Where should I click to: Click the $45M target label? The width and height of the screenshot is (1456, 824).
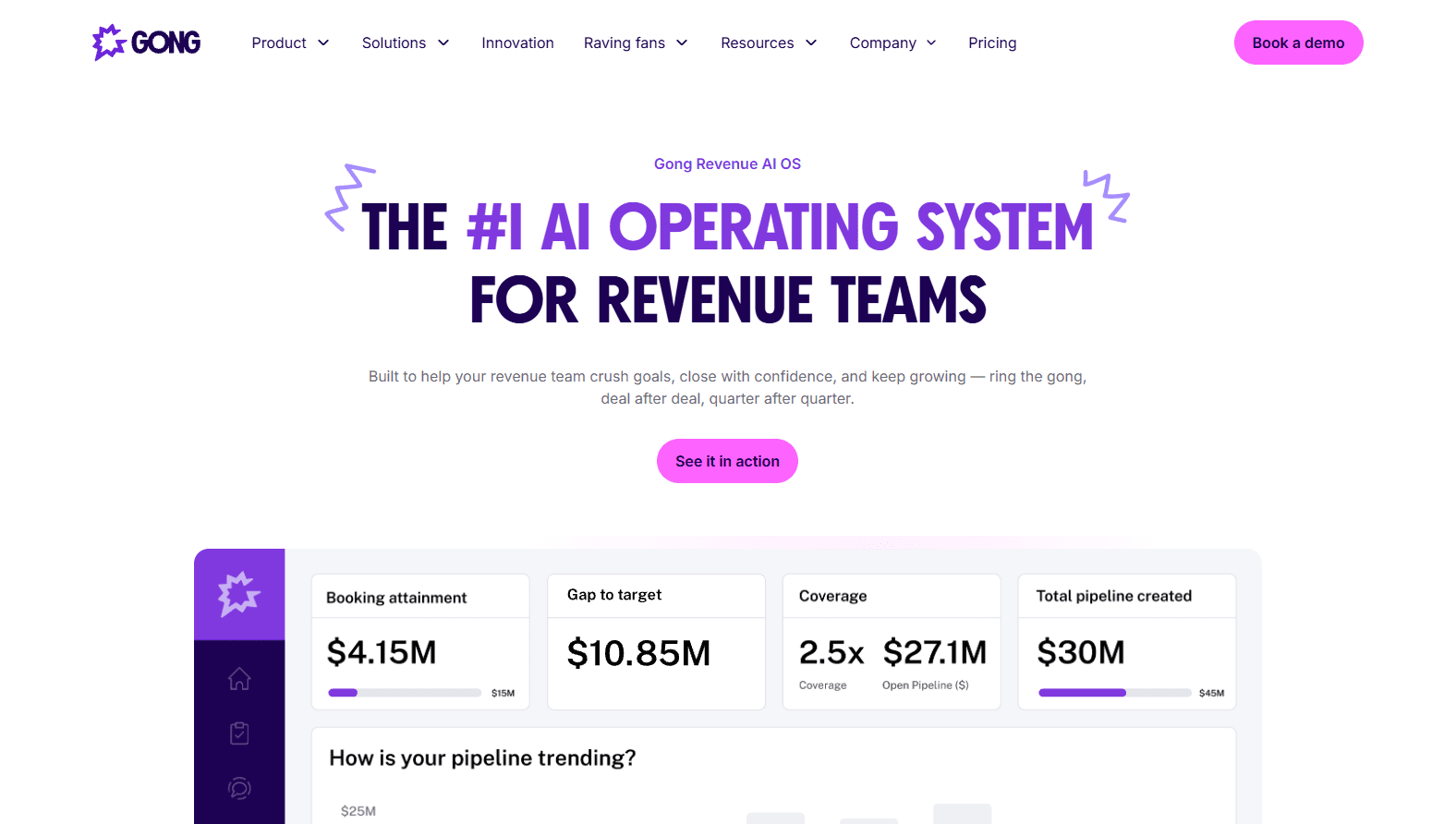(1211, 693)
